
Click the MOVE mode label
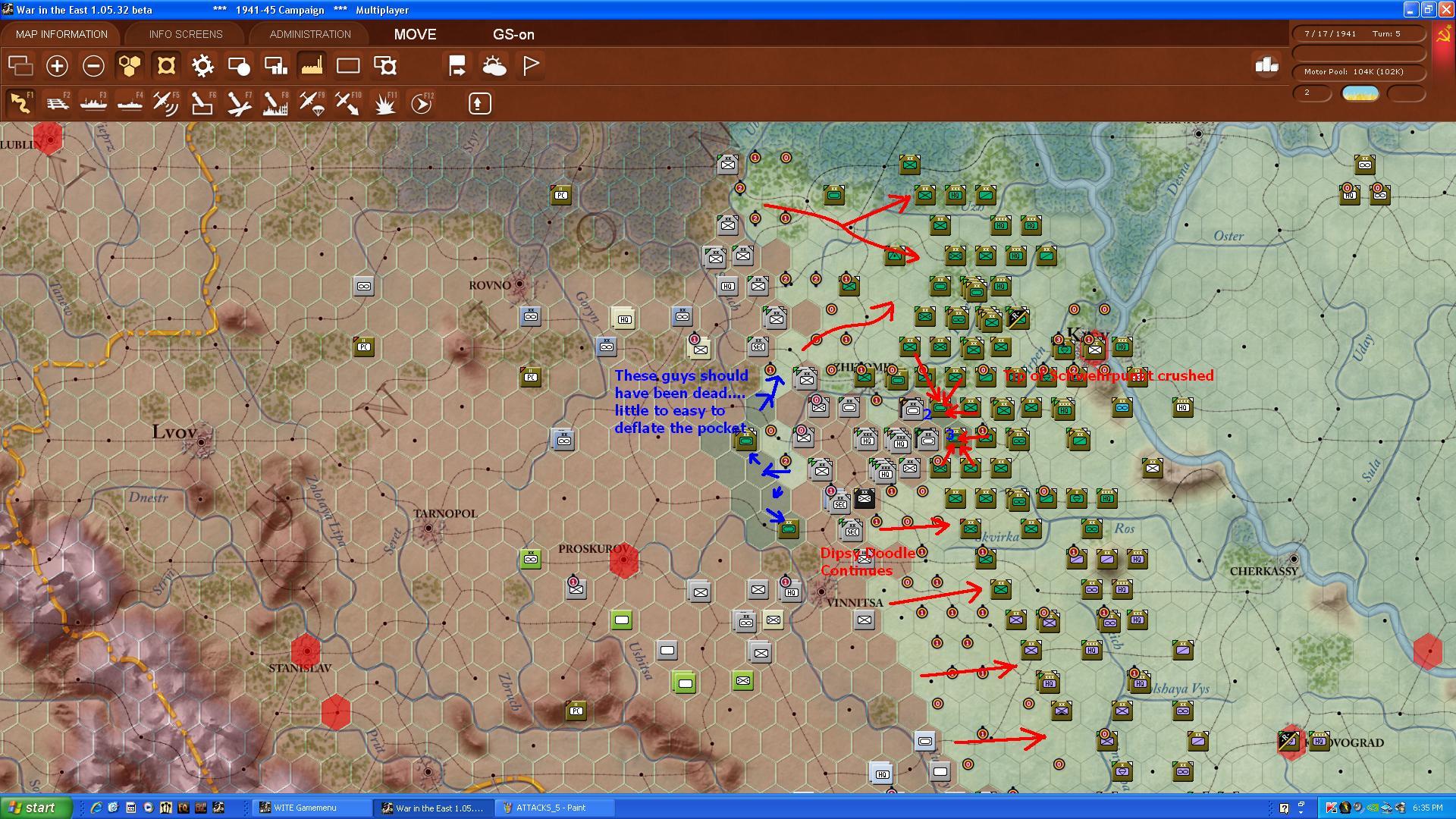pyautogui.click(x=415, y=34)
